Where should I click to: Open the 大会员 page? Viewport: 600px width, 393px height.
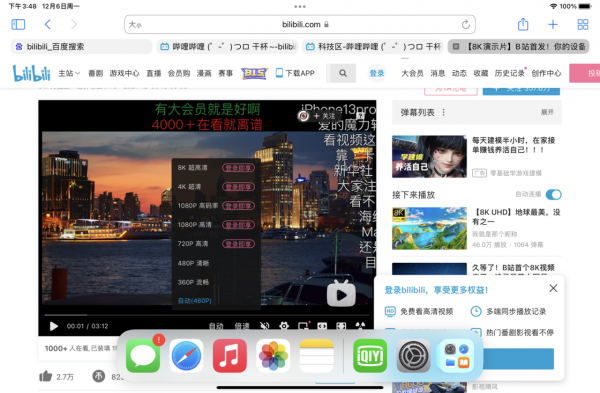412,73
